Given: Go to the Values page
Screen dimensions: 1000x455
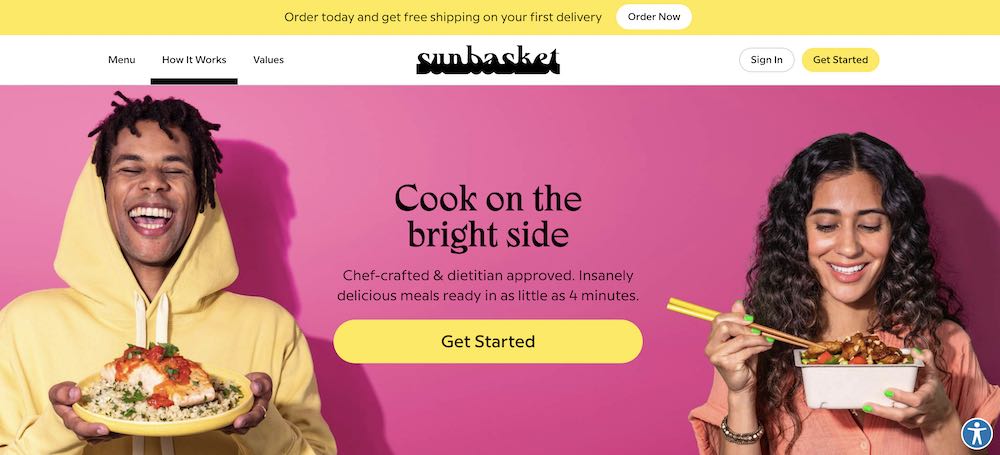Looking at the screenshot, I should click(x=268, y=60).
